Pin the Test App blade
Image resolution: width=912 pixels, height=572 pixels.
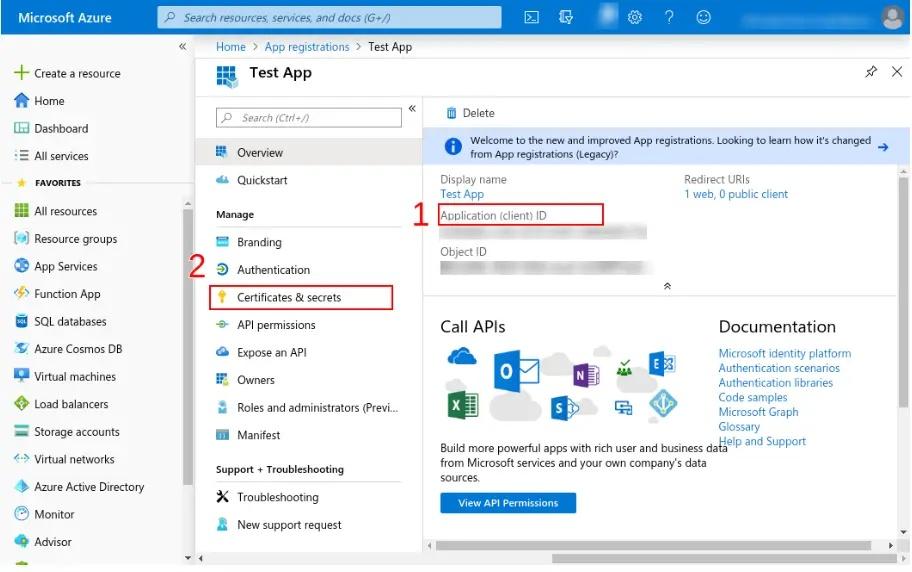tap(871, 72)
